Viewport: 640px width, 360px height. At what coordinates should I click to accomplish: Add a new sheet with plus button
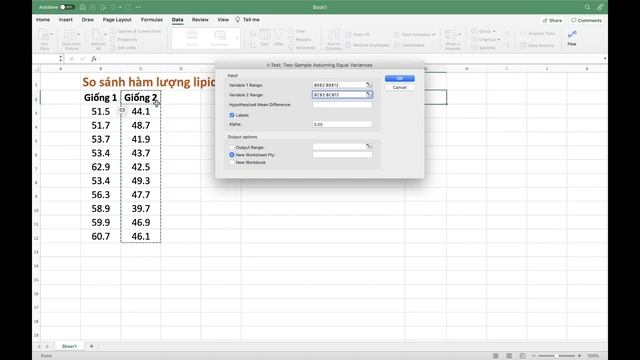coord(91,346)
